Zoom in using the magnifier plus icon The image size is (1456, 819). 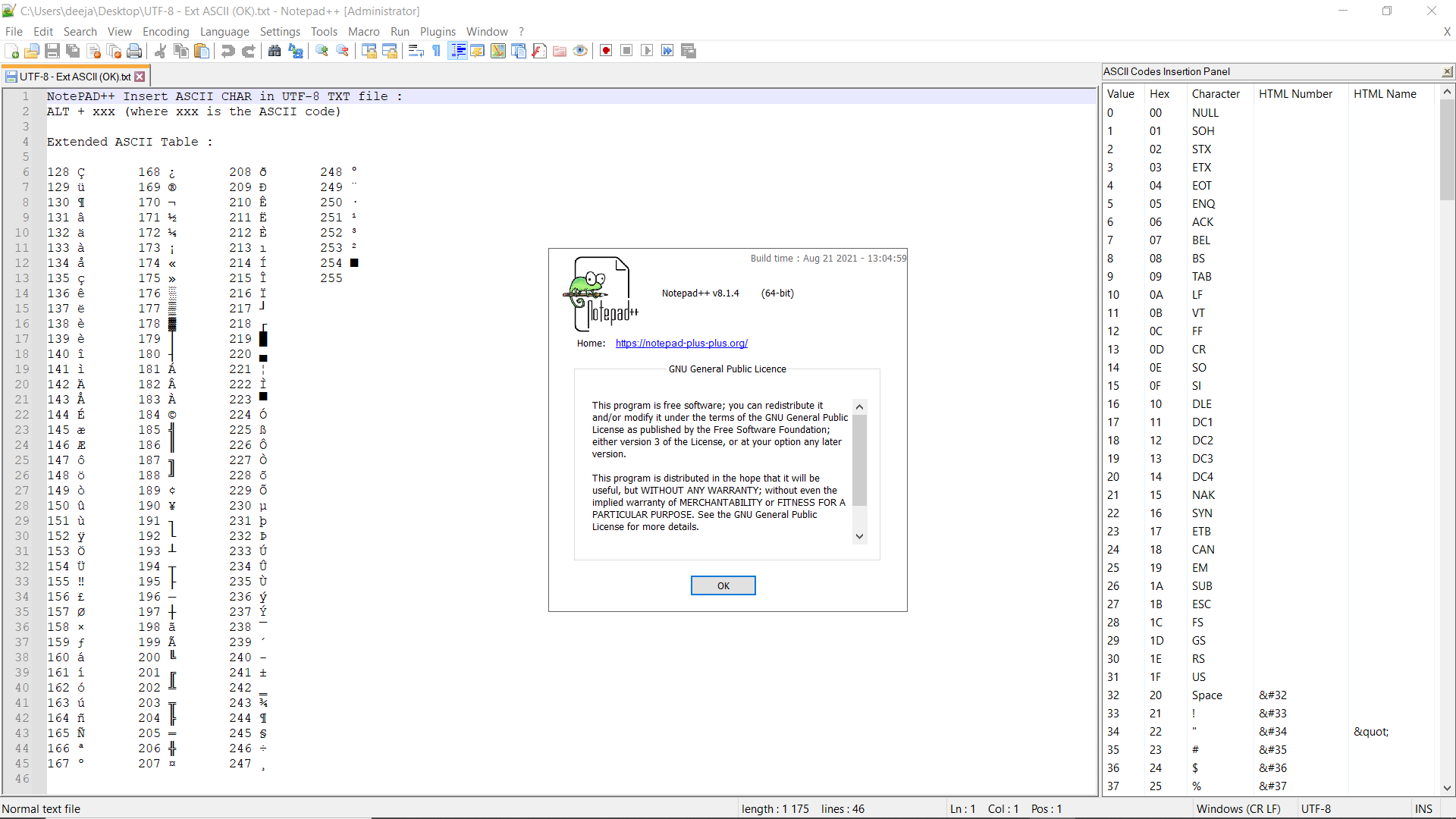pyautogui.click(x=322, y=51)
